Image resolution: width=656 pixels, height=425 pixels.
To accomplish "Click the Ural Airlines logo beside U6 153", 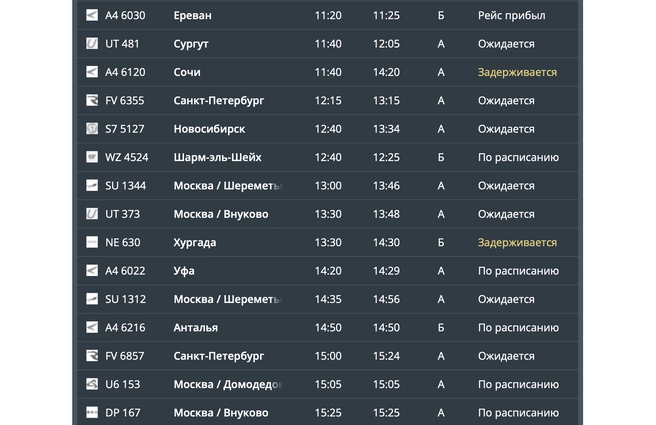I will point(92,384).
